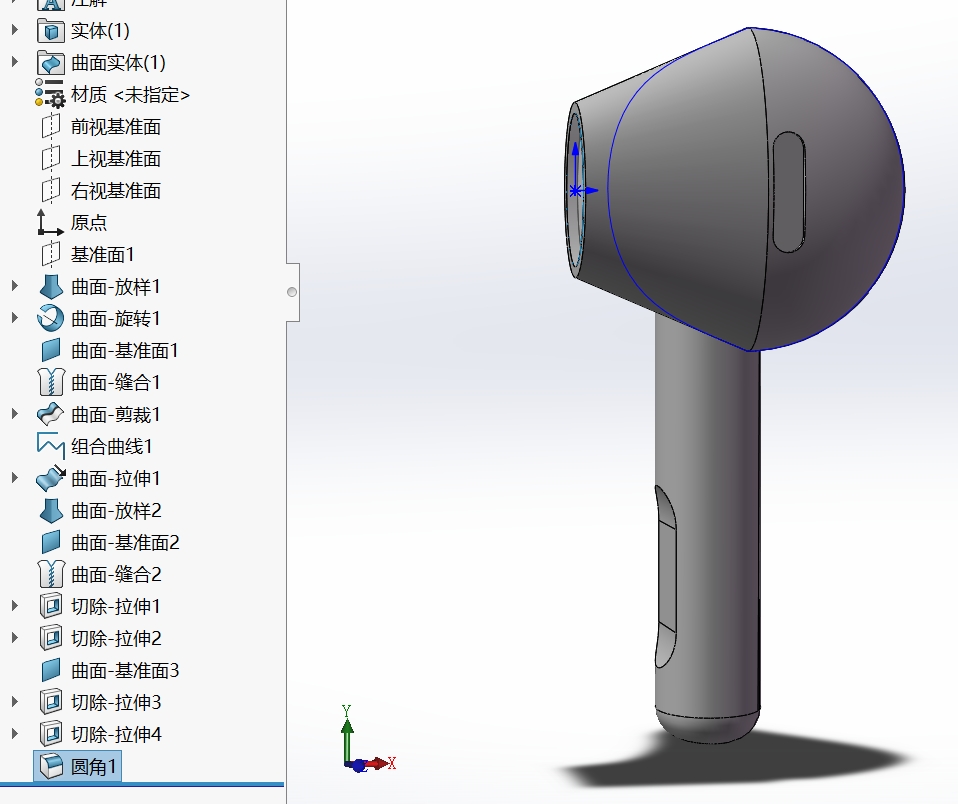
Task: Expand the 切除-拉伸2 feature
Action: [15, 637]
